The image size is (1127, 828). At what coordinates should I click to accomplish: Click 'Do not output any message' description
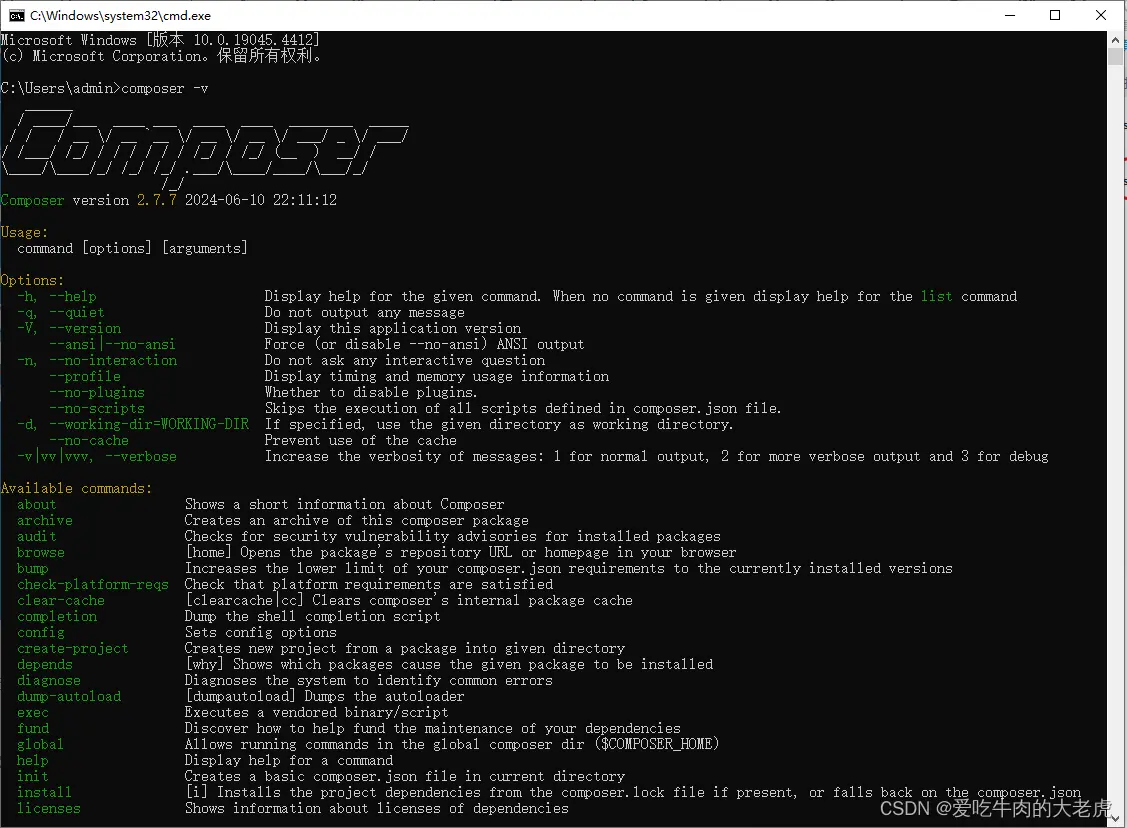(x=364, y=312)
